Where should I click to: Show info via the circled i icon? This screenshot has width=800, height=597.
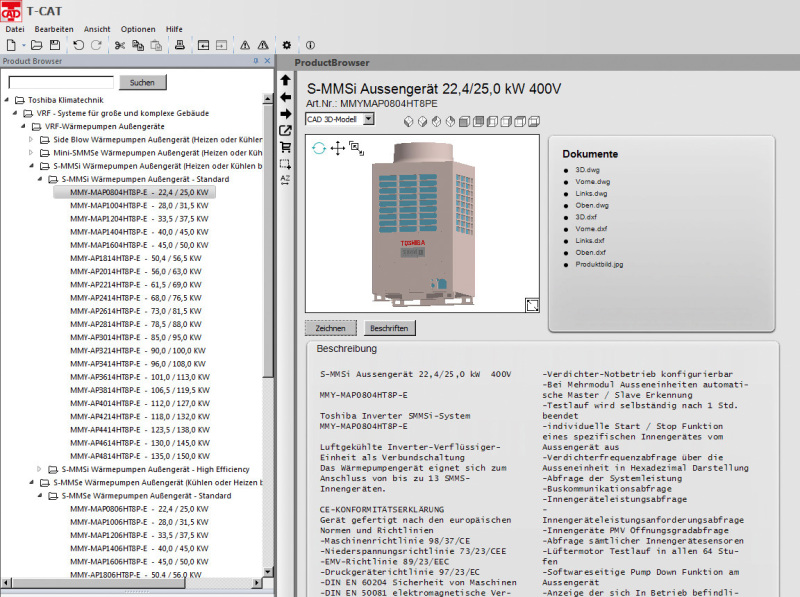[x=310, y=45]
